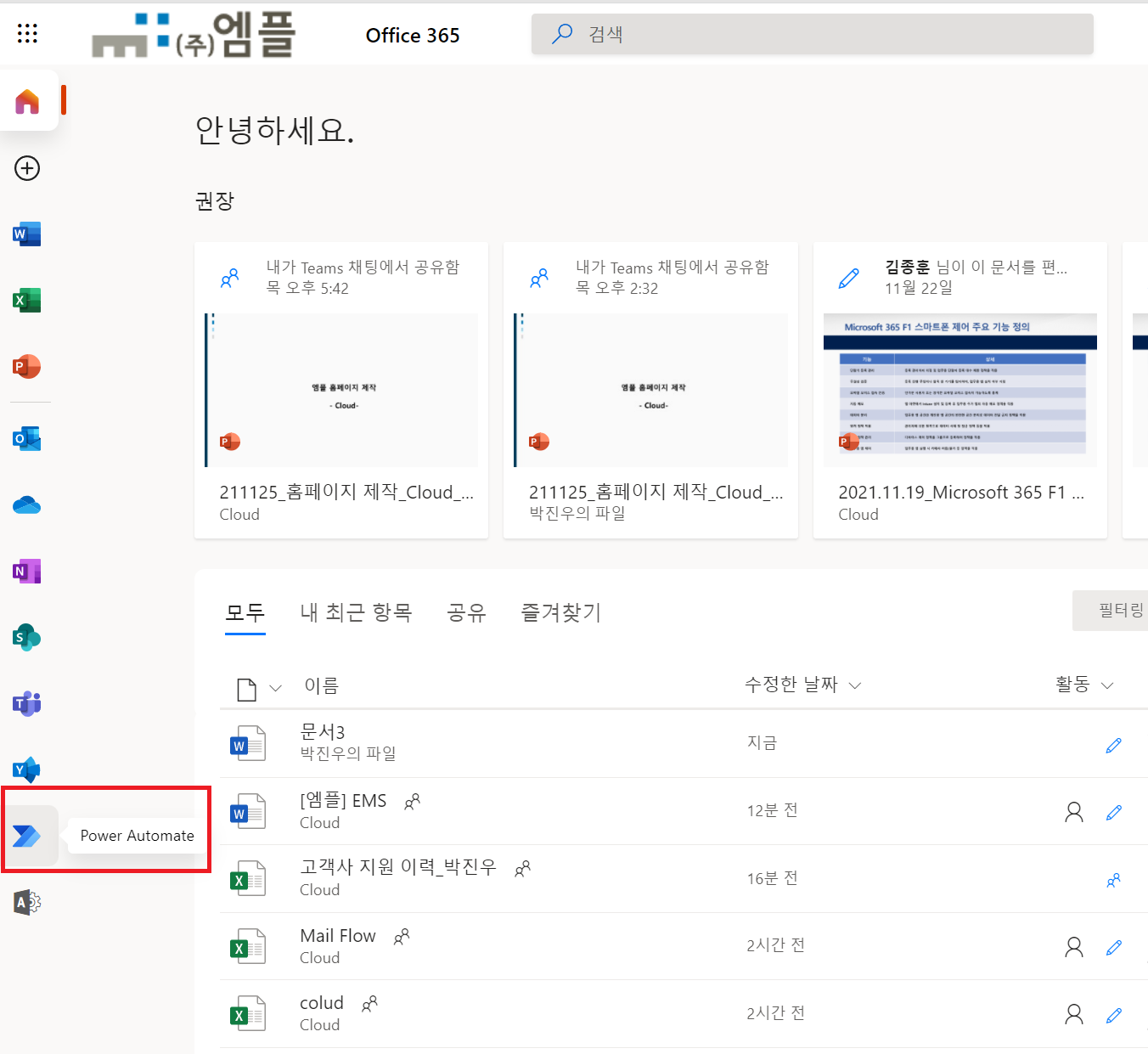This screenshot has height=1054, width=1148.
Task: Click the pencil edit icon for 문서3
Action: pos(1114,745)
